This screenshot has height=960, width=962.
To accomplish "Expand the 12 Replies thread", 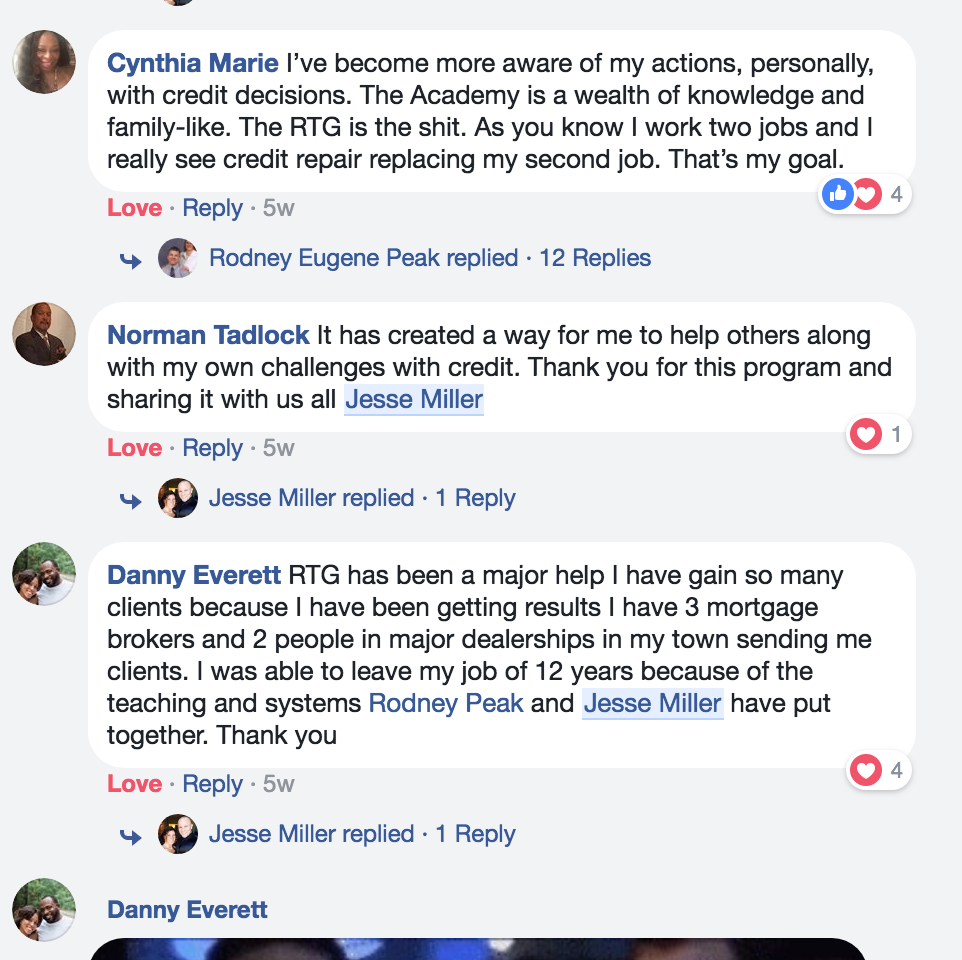I will pos(594,258).
